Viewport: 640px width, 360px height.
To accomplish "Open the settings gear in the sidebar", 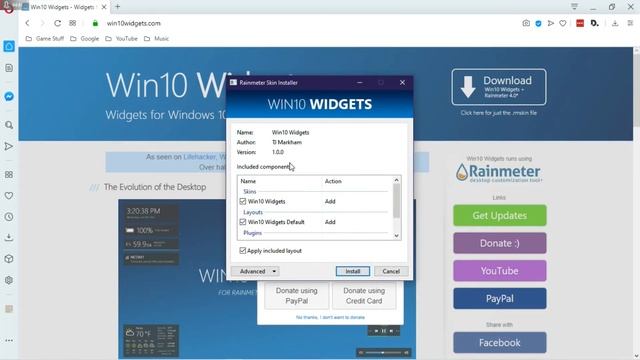I will 9,280.
